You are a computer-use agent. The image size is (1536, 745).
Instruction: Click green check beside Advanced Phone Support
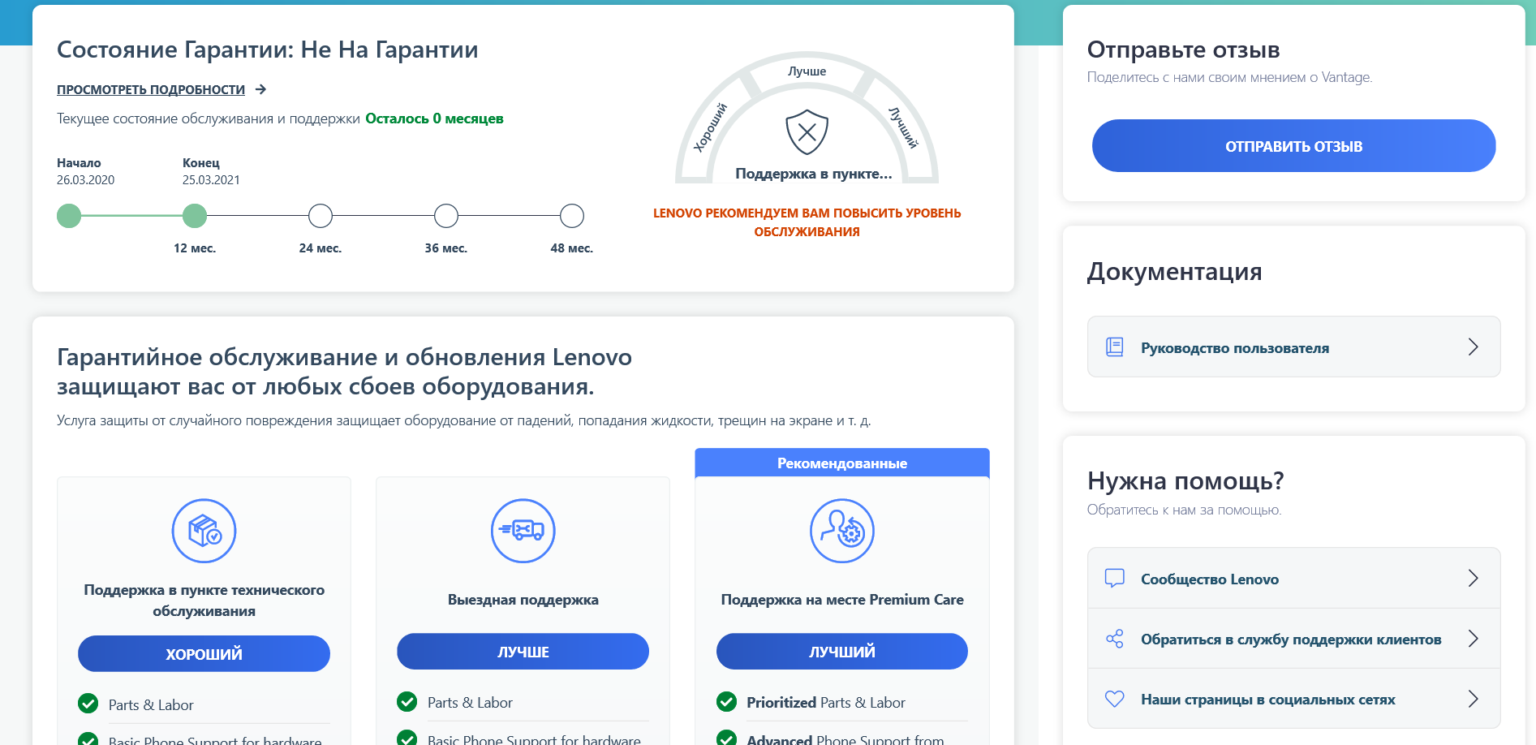[726, 738]
